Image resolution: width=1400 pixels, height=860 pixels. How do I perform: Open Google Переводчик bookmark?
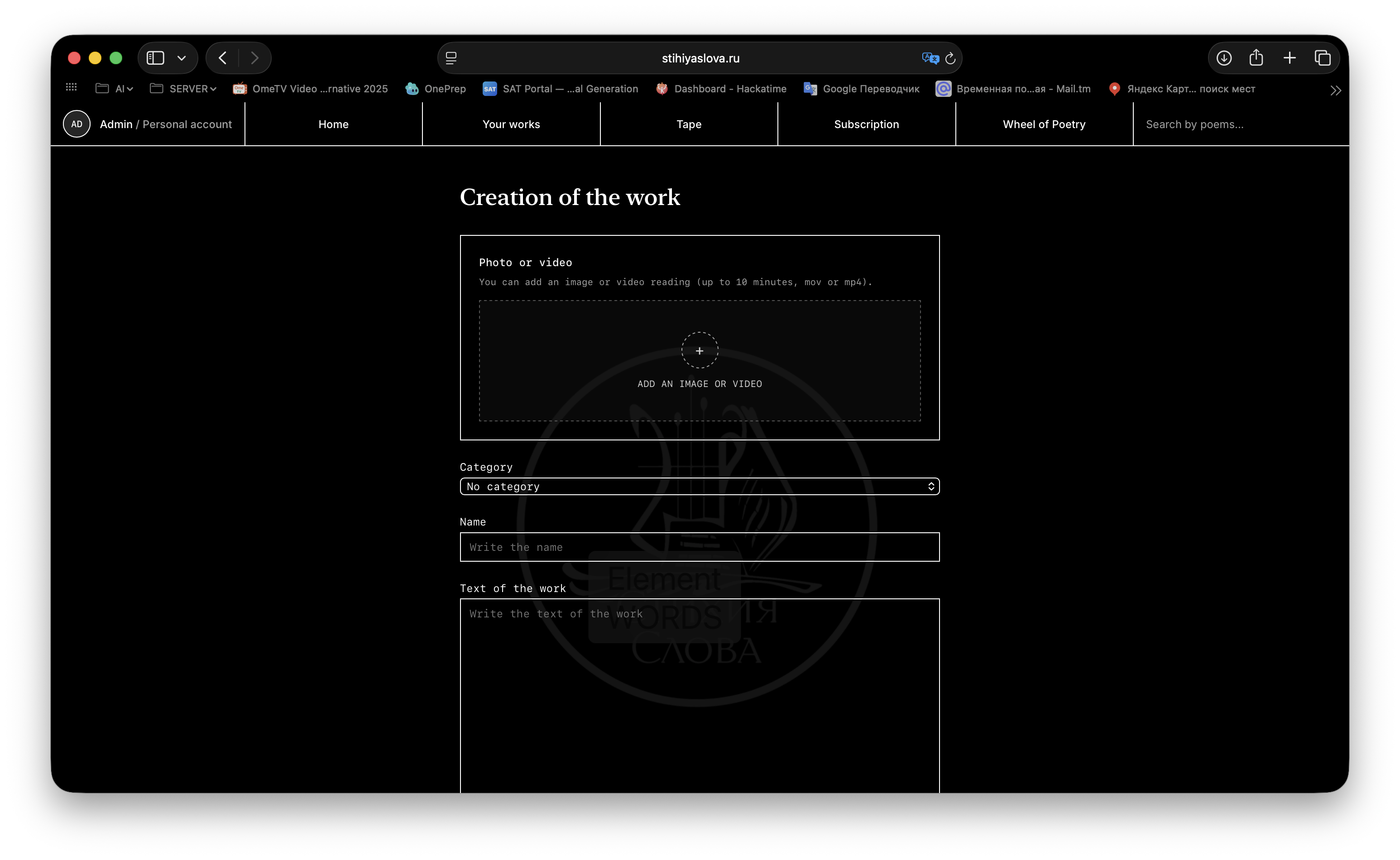861,89
